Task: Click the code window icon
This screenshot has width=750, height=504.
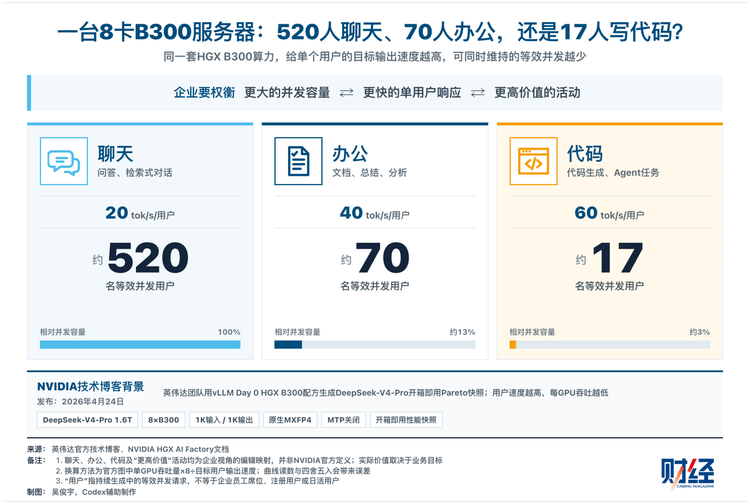Action: pyautogui.click(x=533, y=161)
